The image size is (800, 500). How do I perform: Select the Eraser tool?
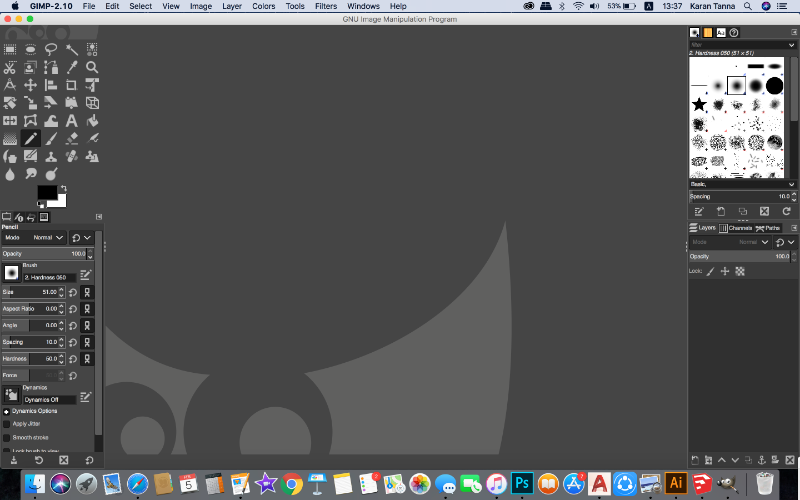[x=72, y=139]
